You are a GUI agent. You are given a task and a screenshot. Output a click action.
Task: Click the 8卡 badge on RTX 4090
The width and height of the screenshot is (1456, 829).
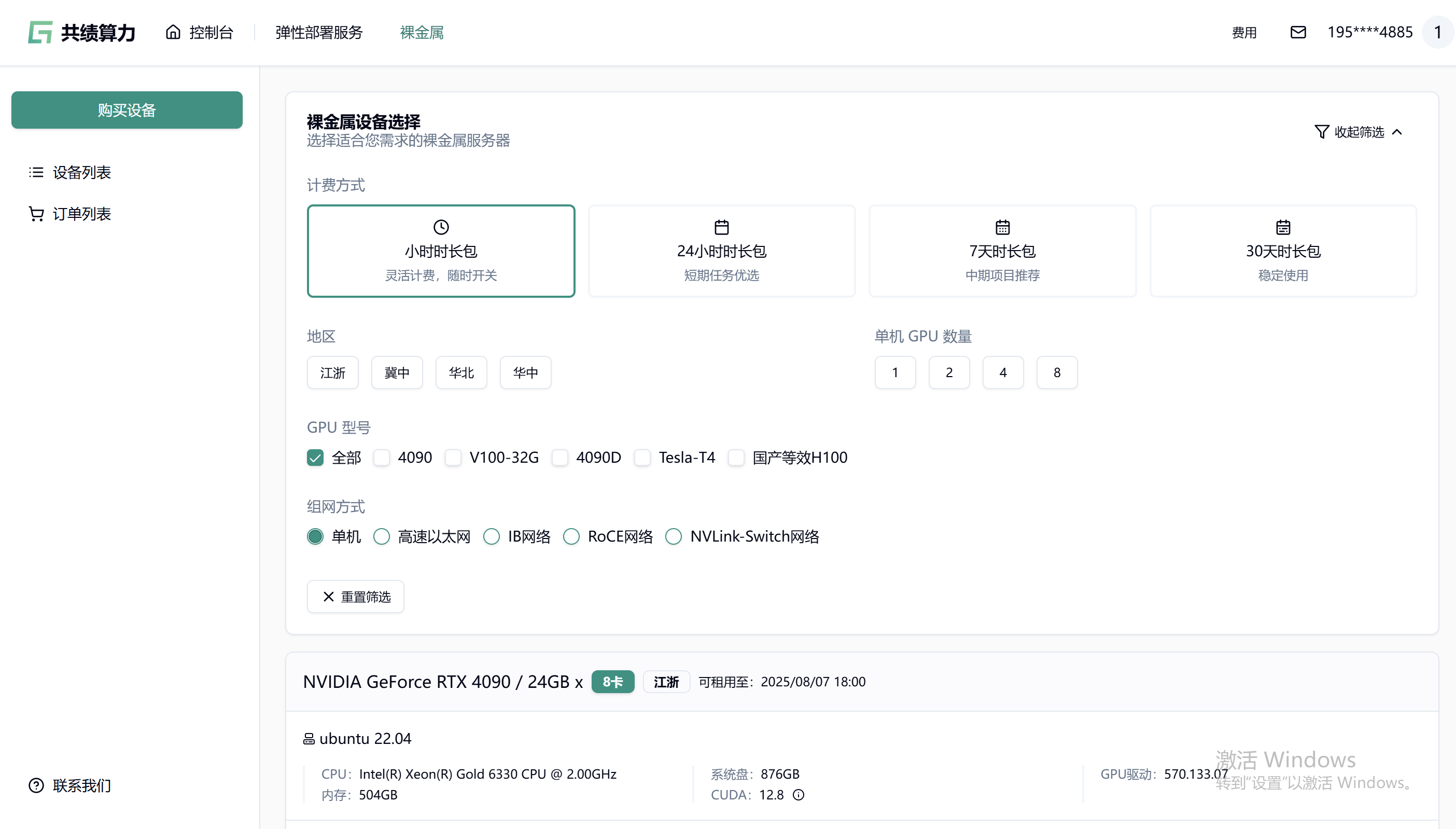(613, 682)
